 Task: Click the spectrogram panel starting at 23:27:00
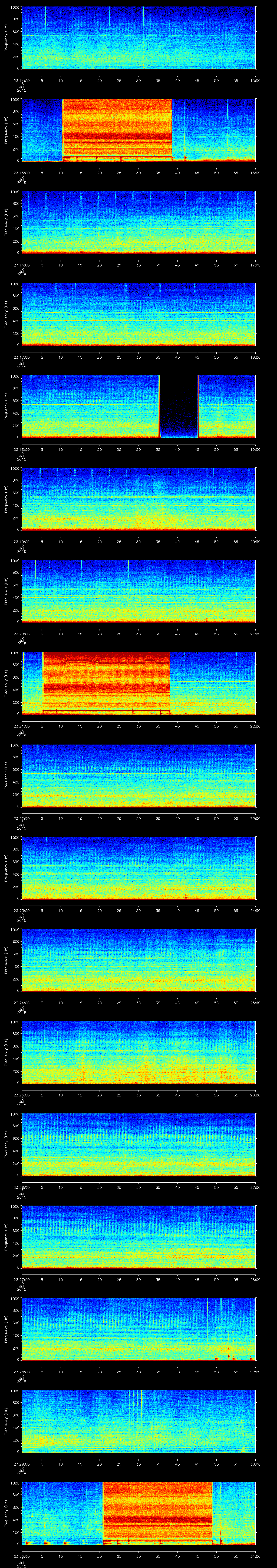click(x=139, y=1237)
